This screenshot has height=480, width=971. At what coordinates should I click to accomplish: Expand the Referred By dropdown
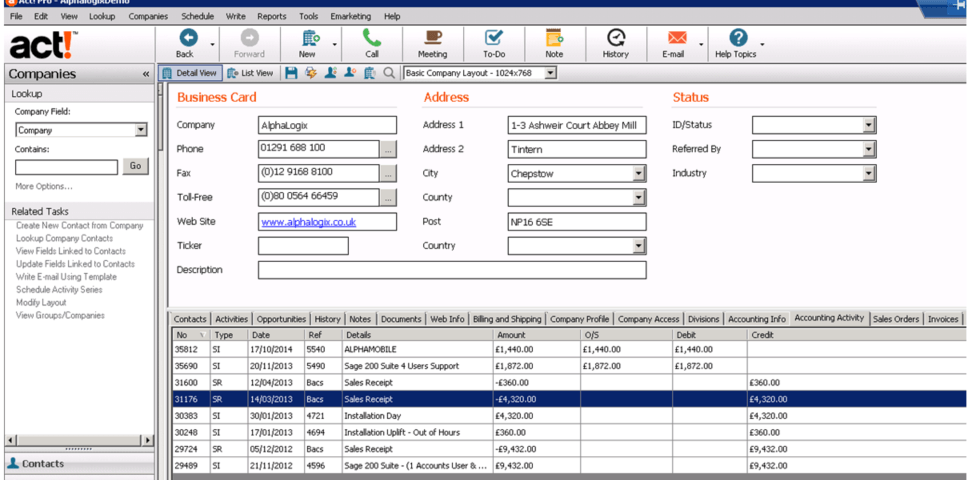869,149
